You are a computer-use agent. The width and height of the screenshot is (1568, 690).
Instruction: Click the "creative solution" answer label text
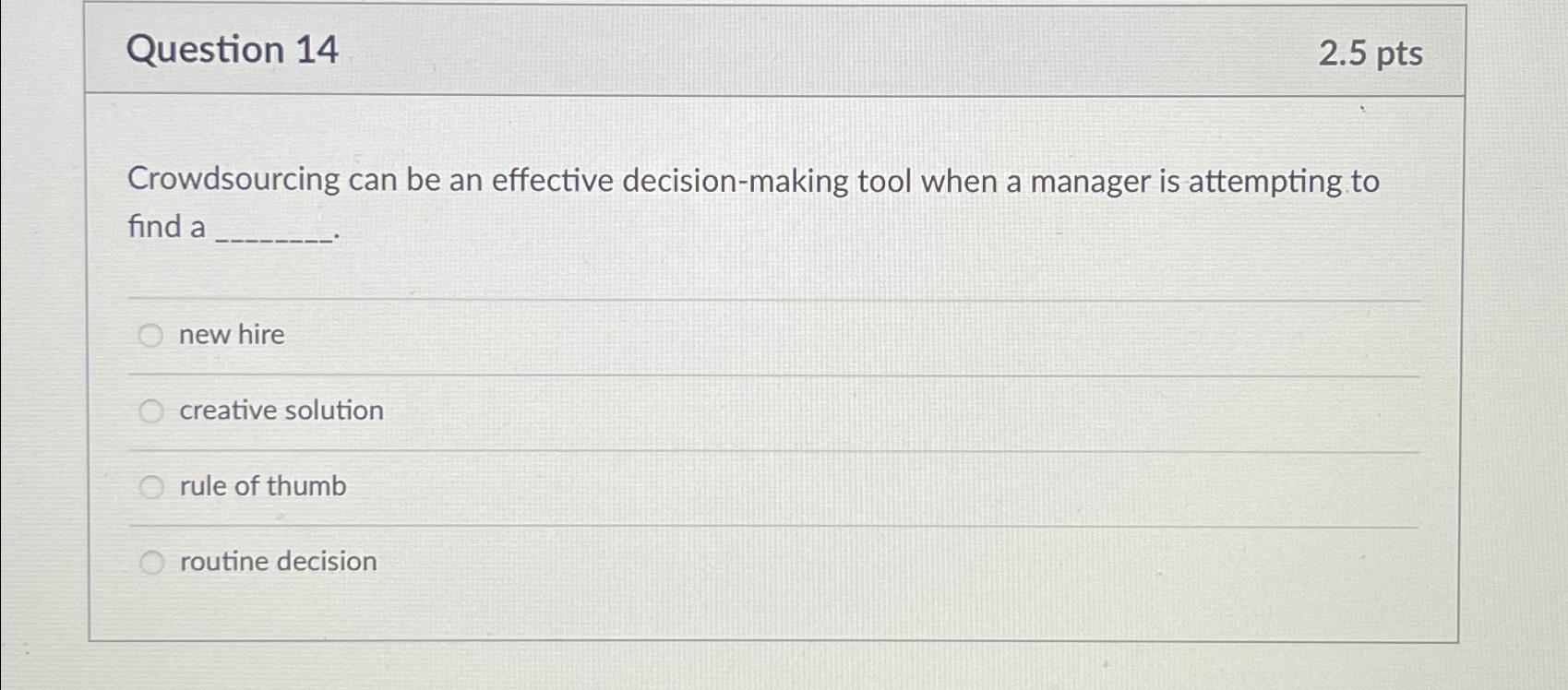(280, 410)
